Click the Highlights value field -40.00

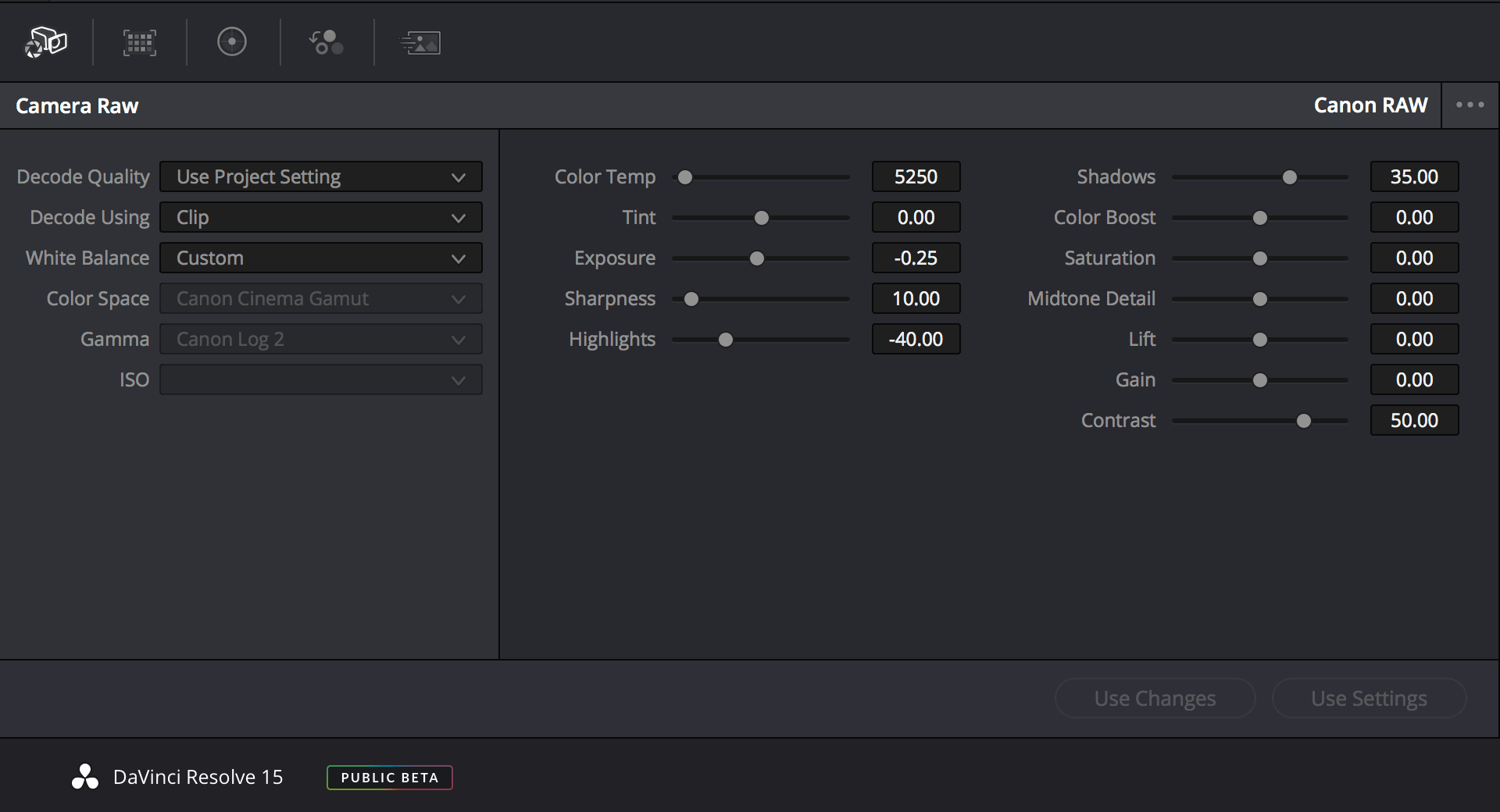pyautogui.click(x=916, y=339)
